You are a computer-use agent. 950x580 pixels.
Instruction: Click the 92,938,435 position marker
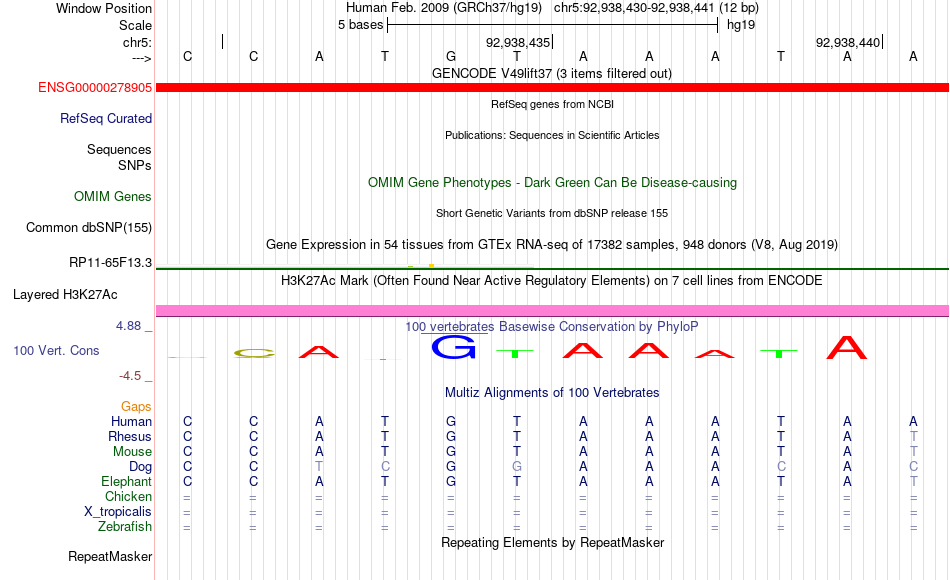tap(518, 42)
